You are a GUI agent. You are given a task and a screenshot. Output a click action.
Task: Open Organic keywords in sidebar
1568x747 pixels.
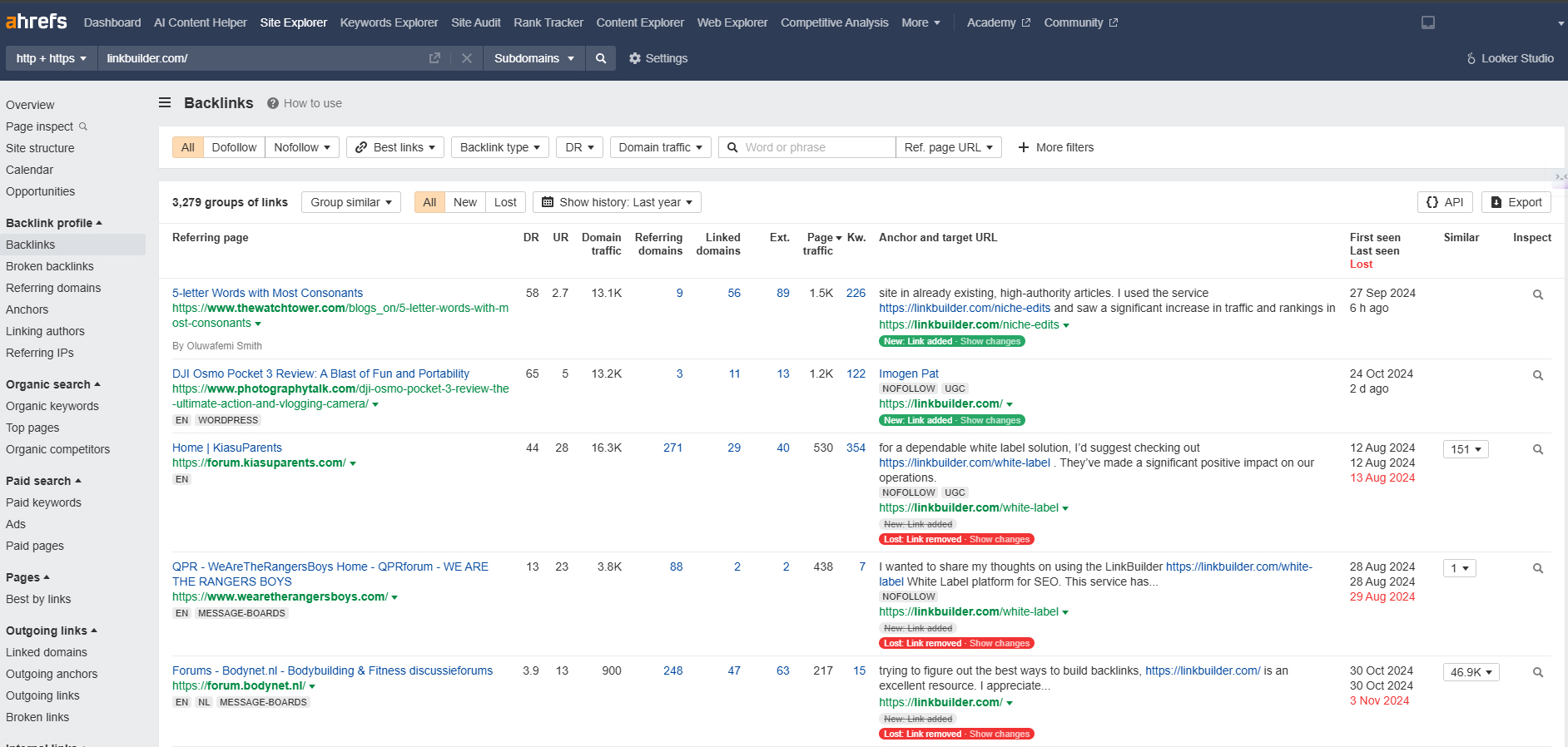(52, 406)
